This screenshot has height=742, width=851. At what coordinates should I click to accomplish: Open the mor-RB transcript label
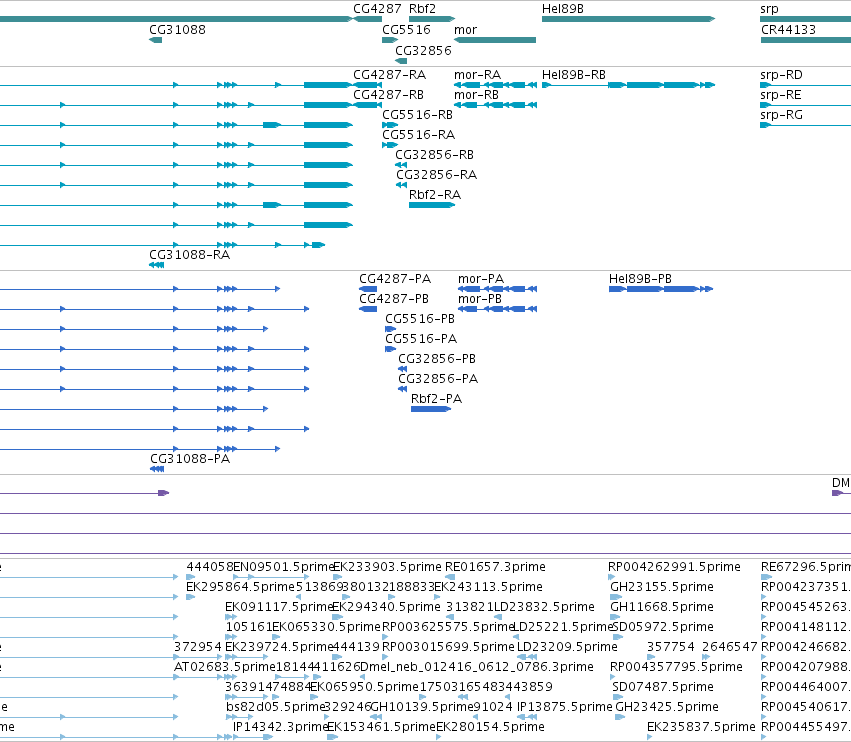click(477, 95)
